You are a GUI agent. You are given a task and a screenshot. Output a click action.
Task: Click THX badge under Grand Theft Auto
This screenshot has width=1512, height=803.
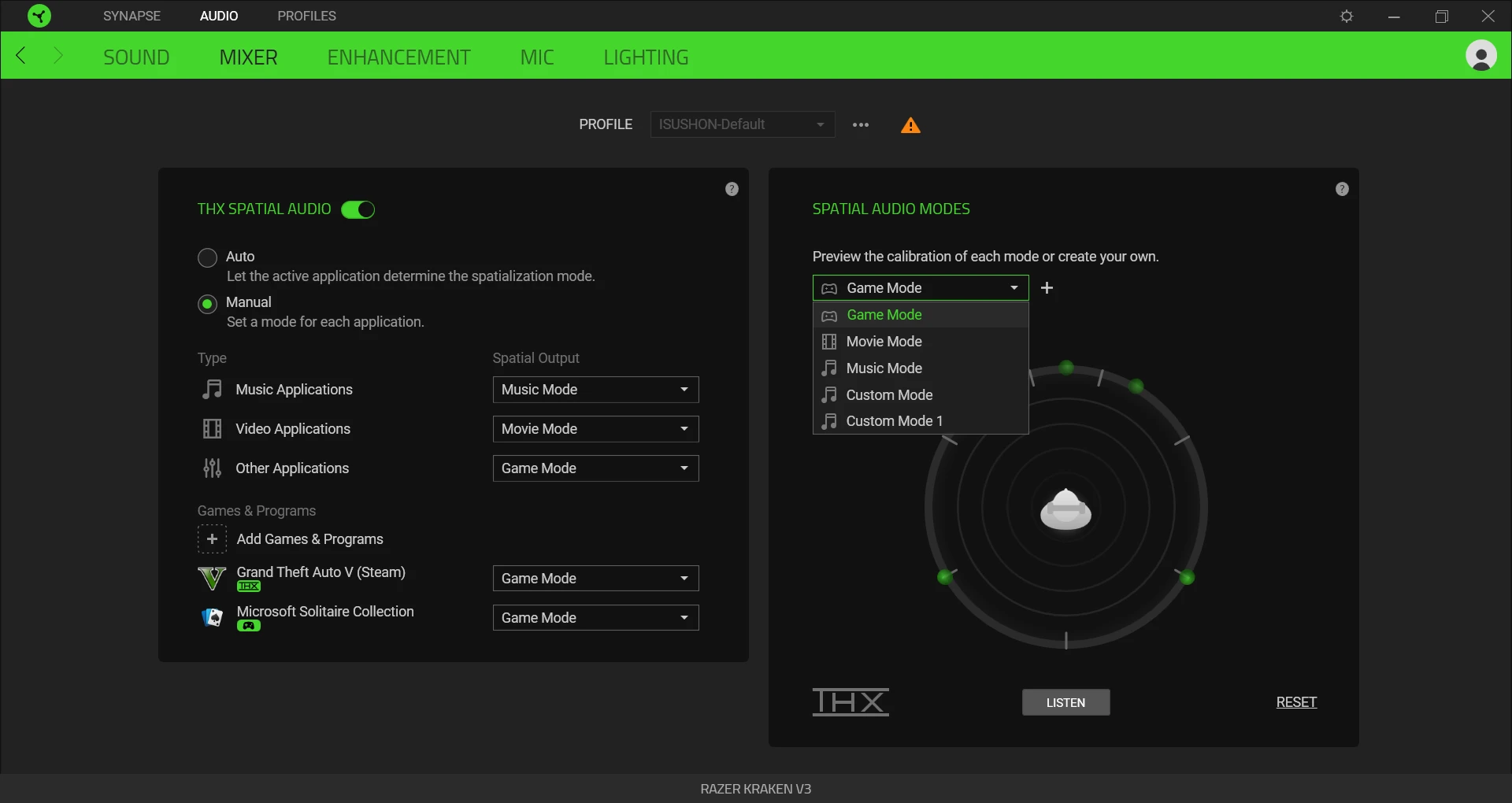pos(249,587)
